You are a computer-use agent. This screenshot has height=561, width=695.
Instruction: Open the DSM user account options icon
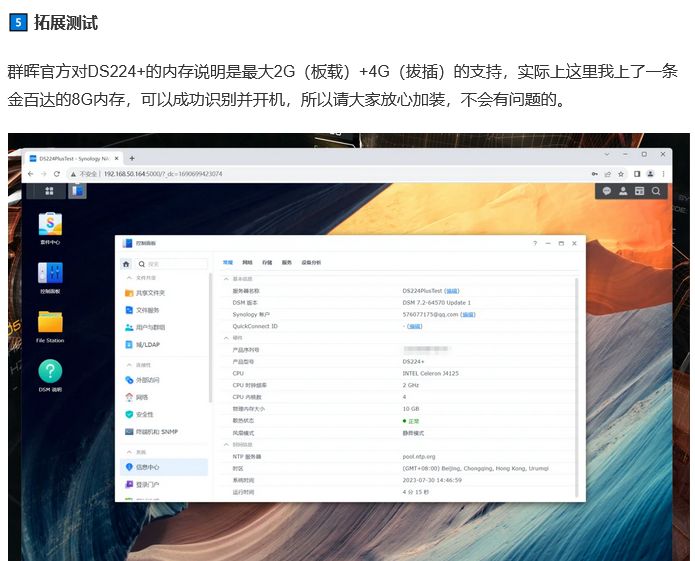623,191
